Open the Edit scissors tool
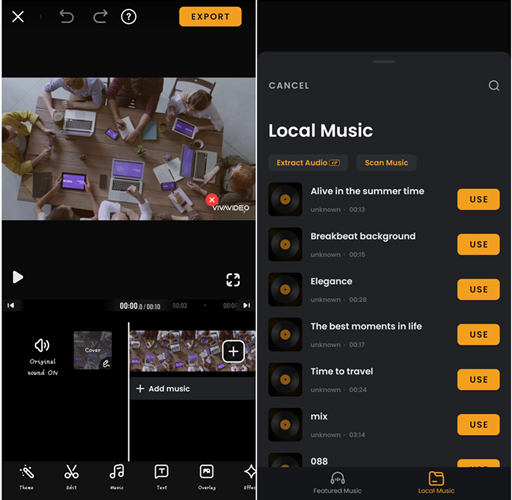Image resolution: width=512 pixels, height=500 pixels. coord(71,477)
